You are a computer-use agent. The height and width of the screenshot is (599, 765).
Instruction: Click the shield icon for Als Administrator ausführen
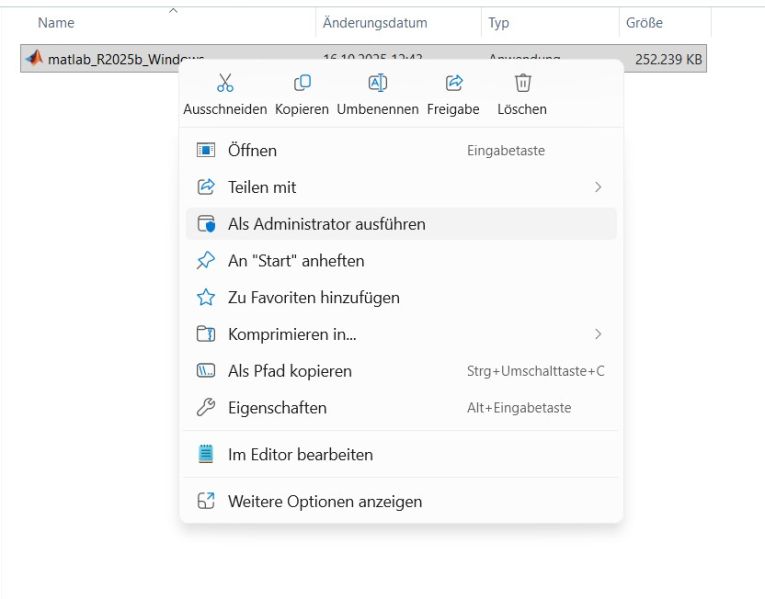click(x=206, y=224)
